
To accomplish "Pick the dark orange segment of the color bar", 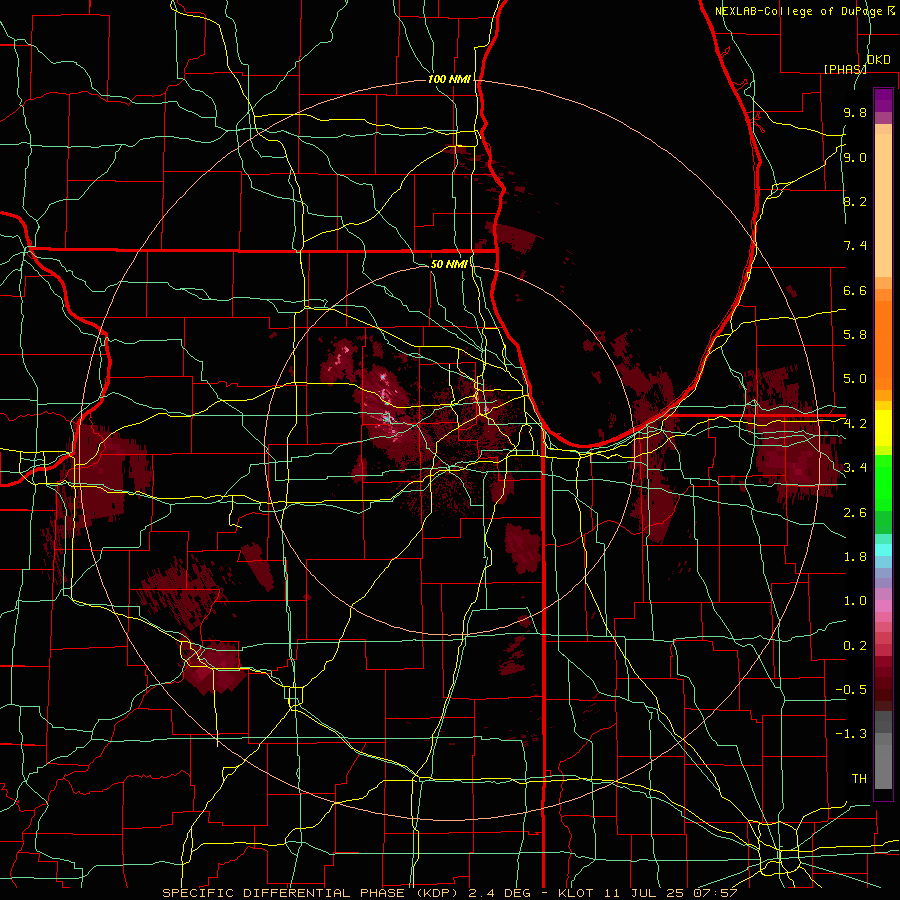I will point(883,344).
